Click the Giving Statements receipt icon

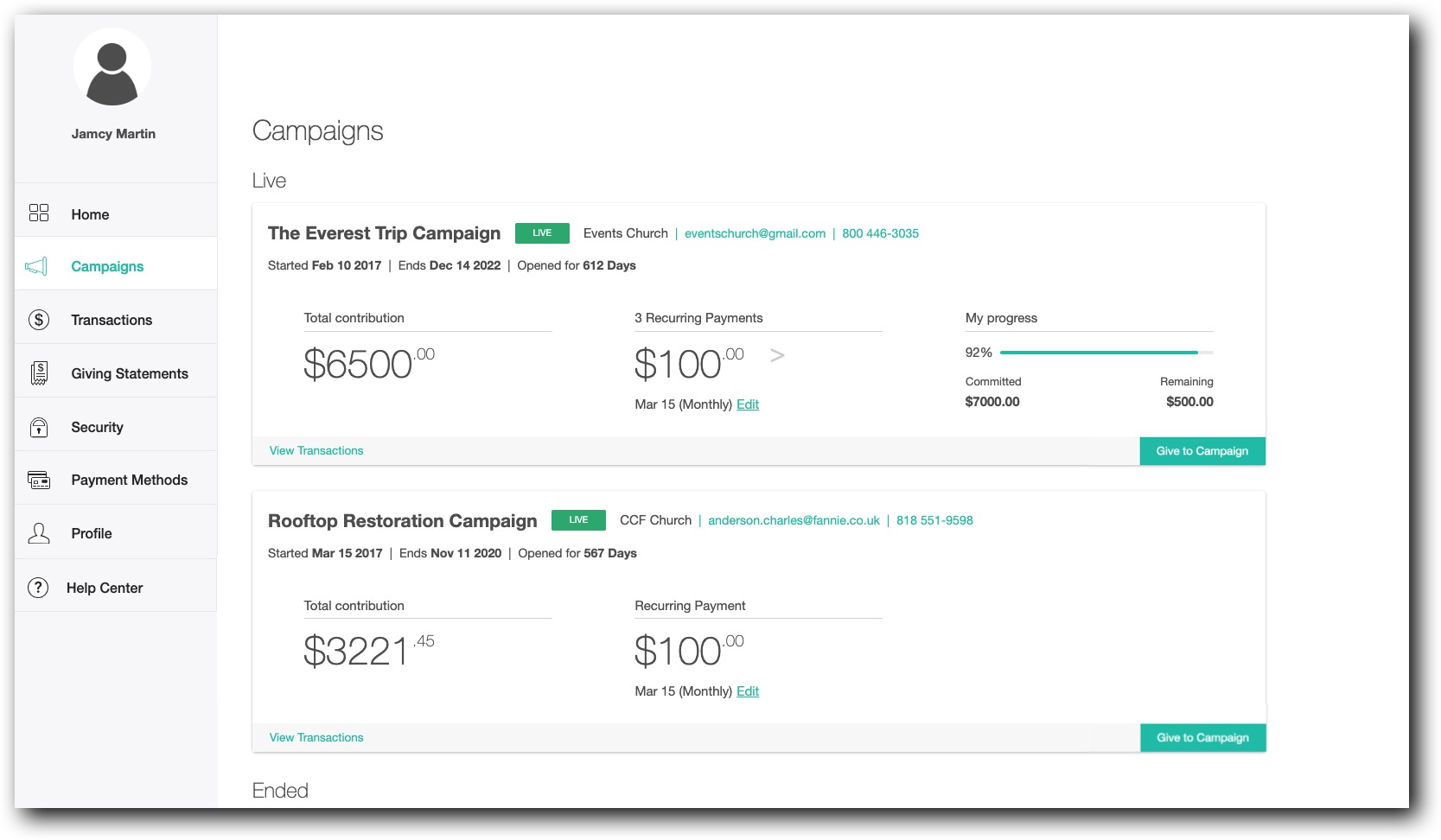click(39, 373)
